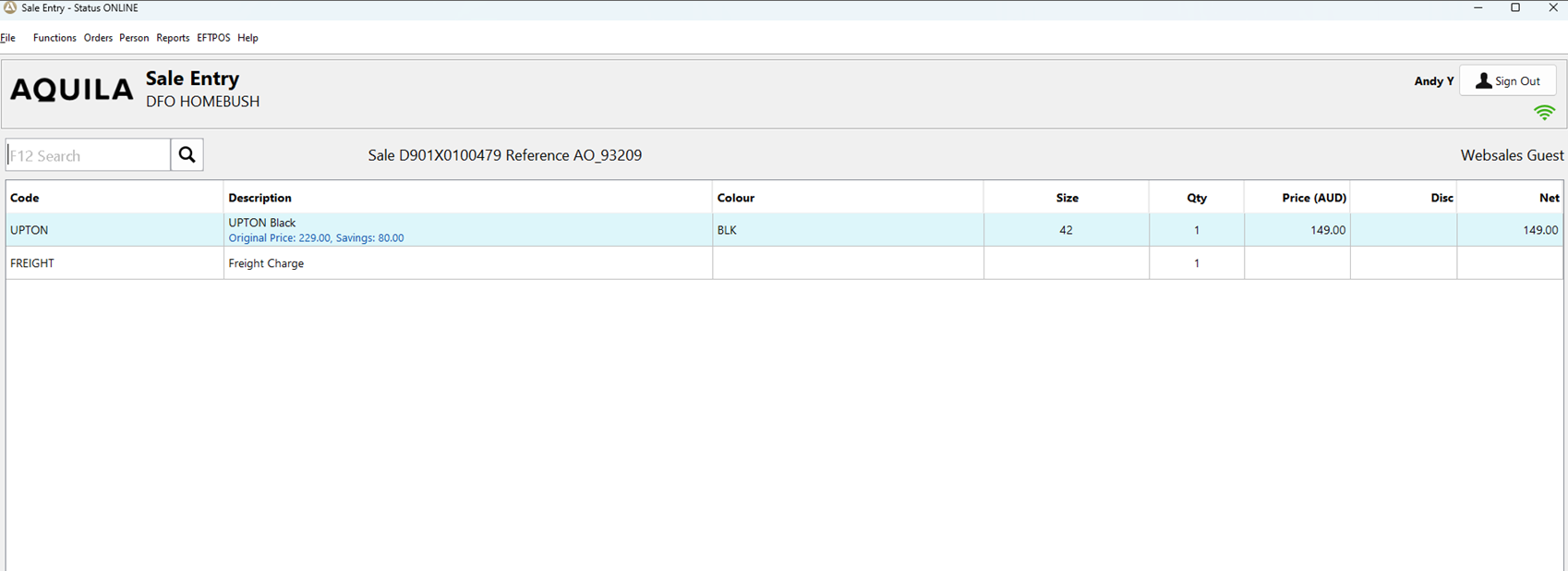Click the DFO HOMEBUSH store label
1568x571 pixels.
point(203,102)
